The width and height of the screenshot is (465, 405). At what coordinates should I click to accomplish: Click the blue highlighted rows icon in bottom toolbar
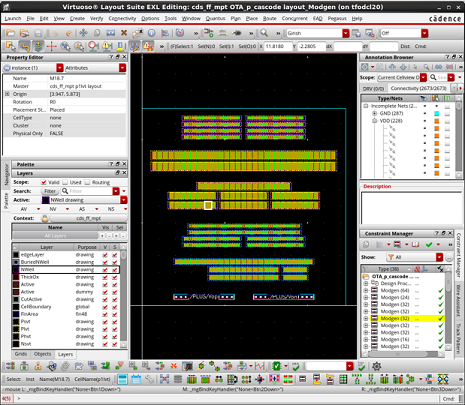[122, 379]
